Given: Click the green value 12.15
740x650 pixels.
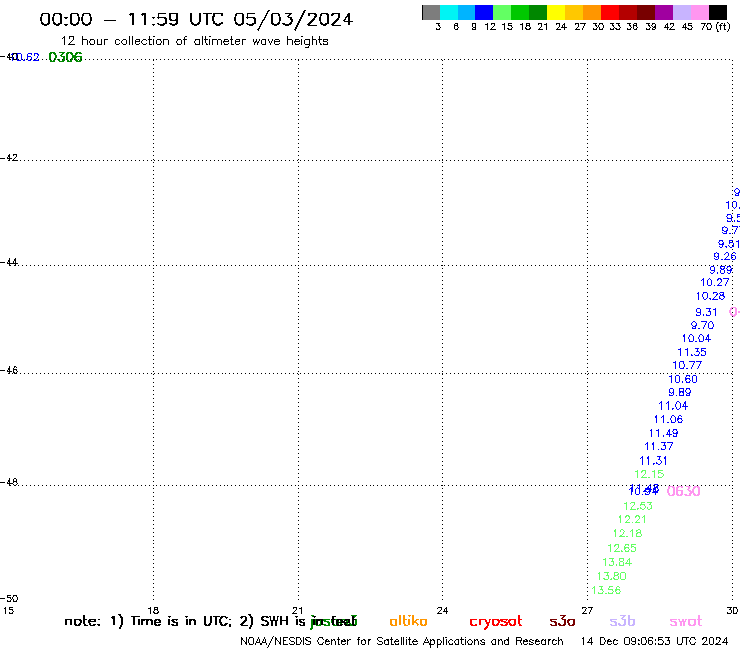Looking at the screenshot, I should click(649, 474).
